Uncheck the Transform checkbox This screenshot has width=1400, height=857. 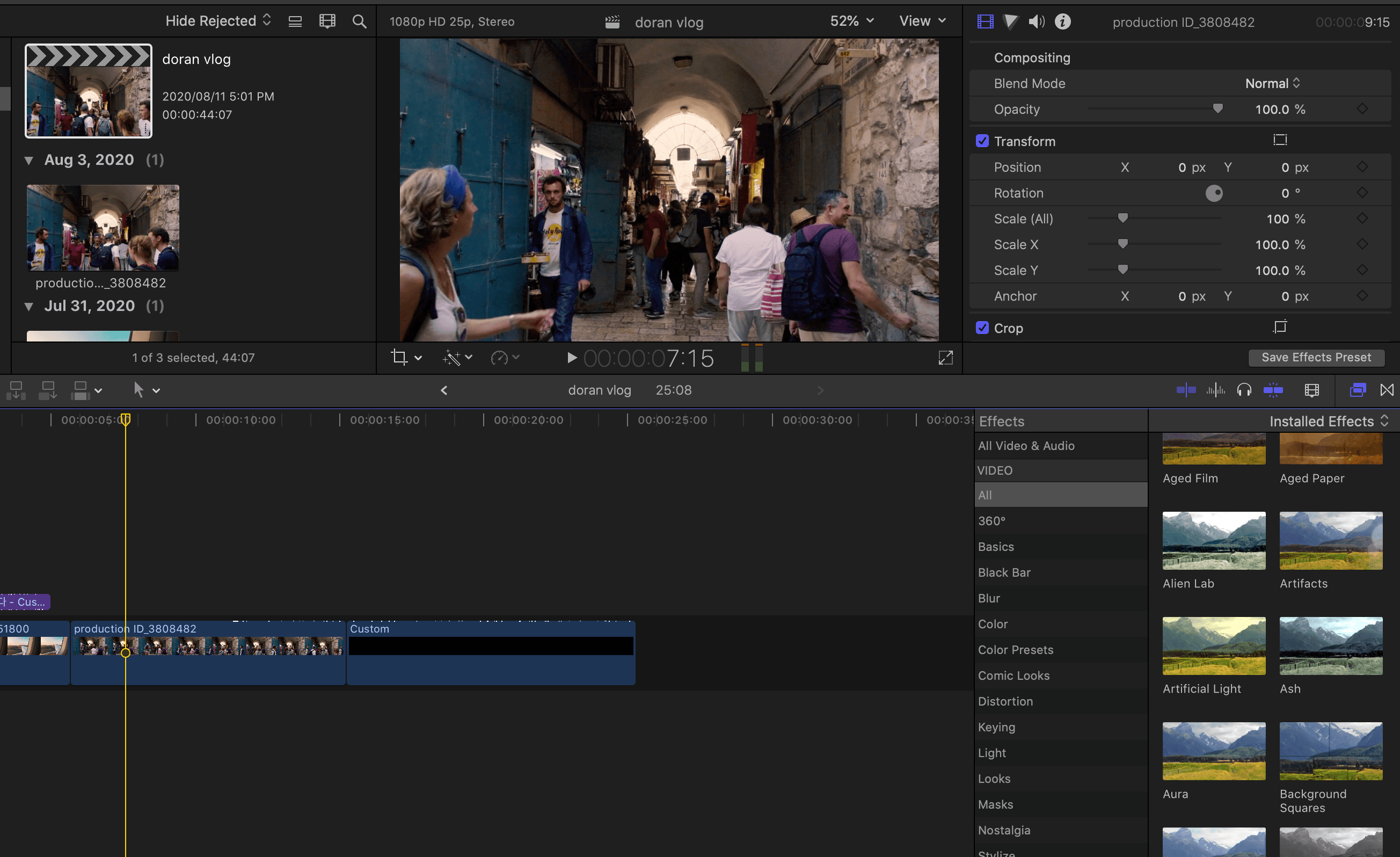[x=982, y=141]
